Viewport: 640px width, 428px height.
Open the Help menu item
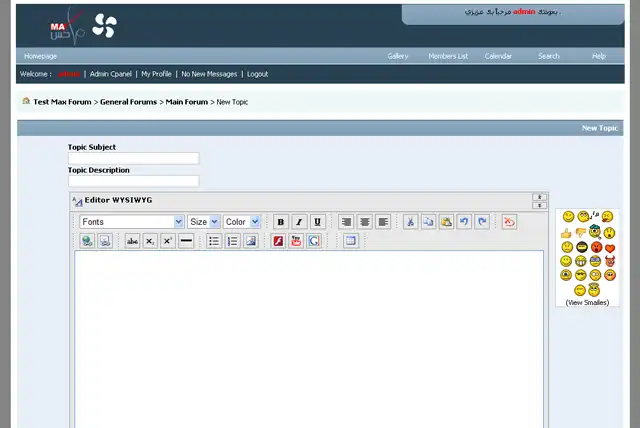(x=599, y=56)
